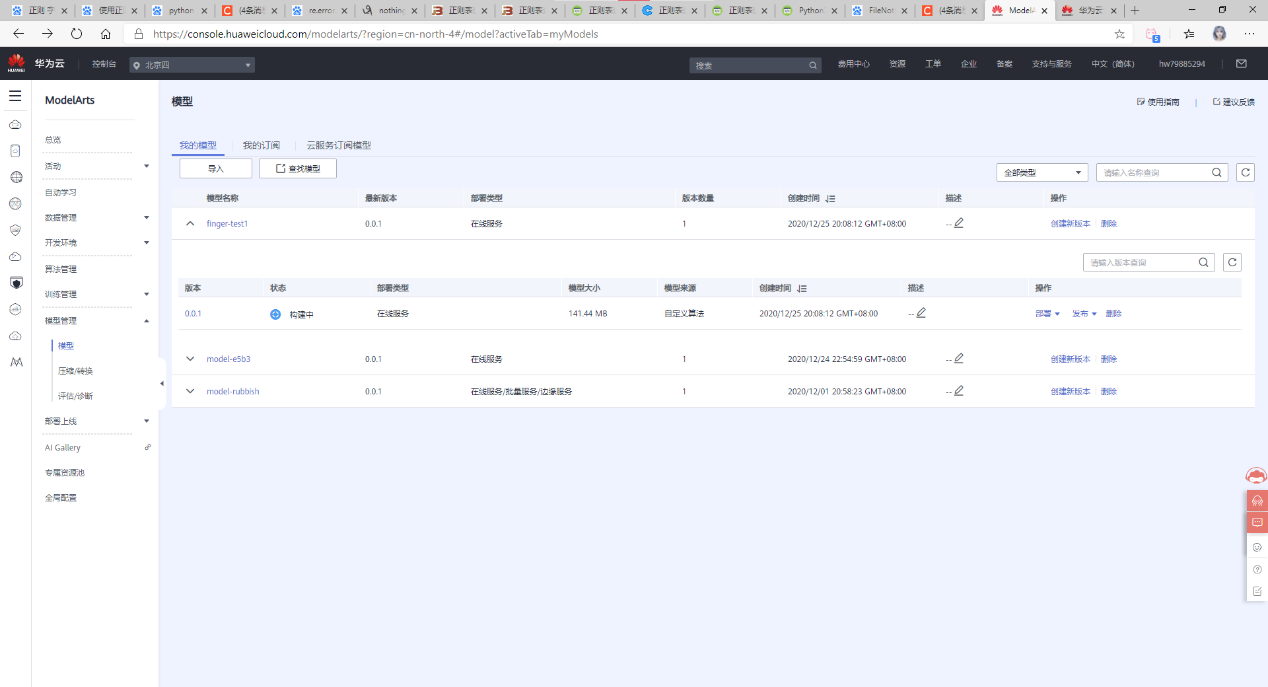The height and width of the screenshot is (687, 1268).
Task: Open the notepad widget icon on the right edge
Action: (x=1257, y=591)
